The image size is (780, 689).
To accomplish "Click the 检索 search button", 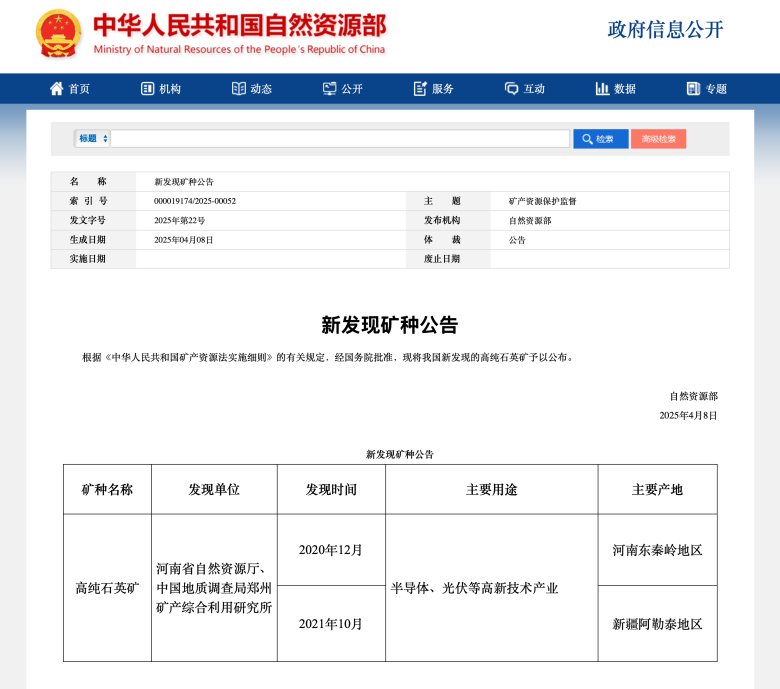I will coord(600,139).
